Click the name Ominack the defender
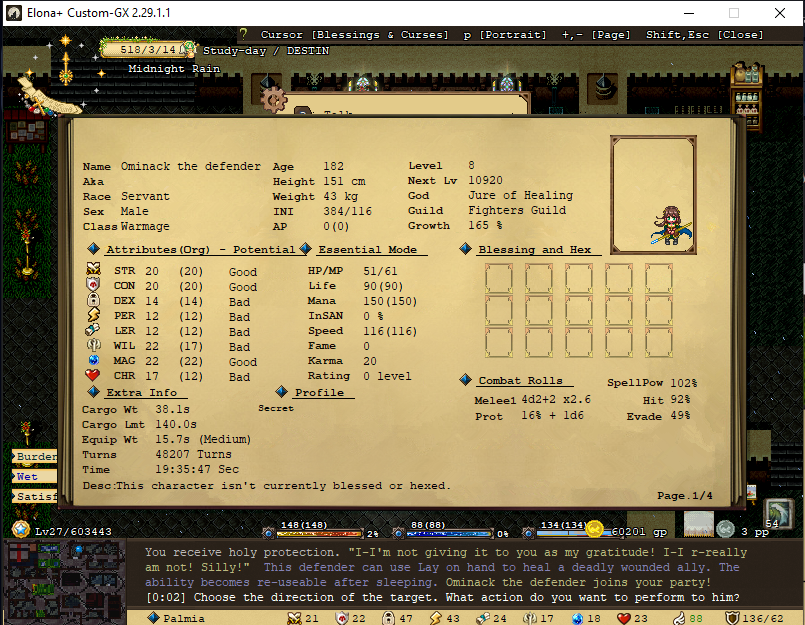This screenshot has height=625, width=805. click(x=190, y=166)
